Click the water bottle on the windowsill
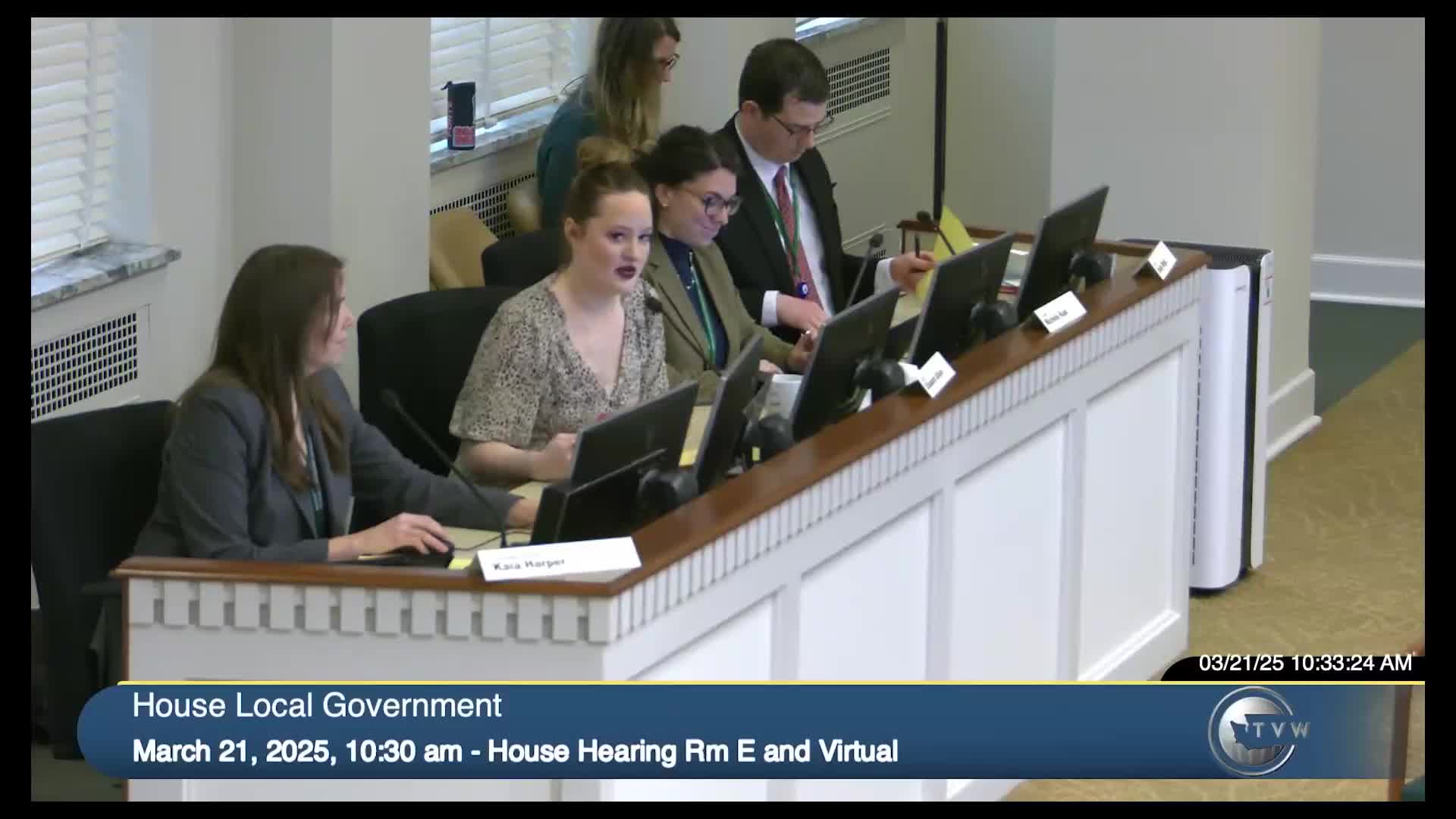Image resolution: width=1456 pixels, height=819 pixels. point(461,115)
